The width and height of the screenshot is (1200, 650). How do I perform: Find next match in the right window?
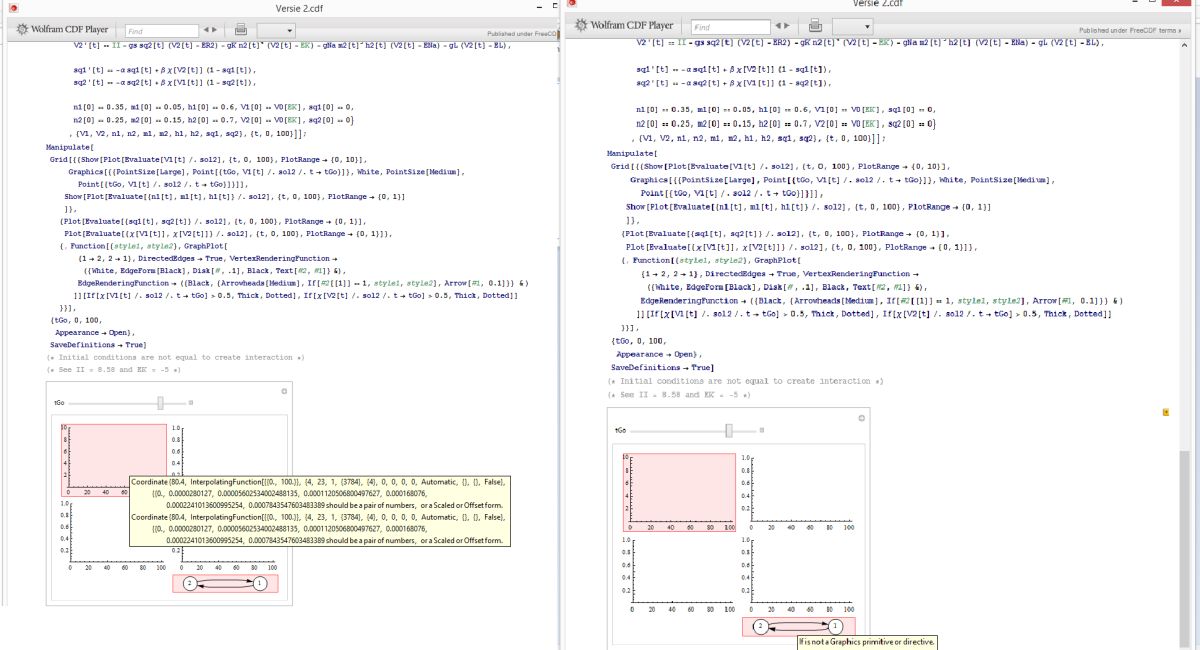787,25
